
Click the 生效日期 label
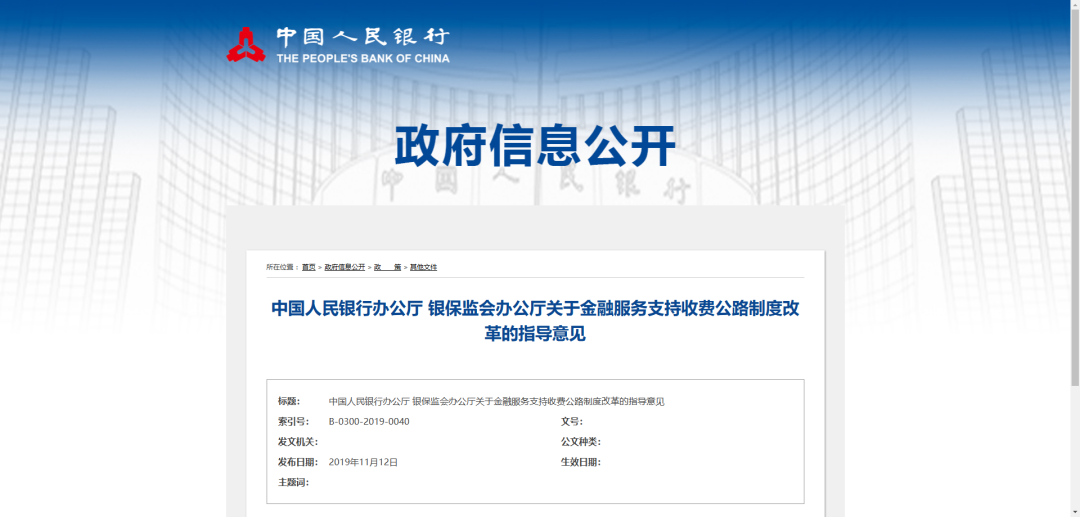click(581, 463)
